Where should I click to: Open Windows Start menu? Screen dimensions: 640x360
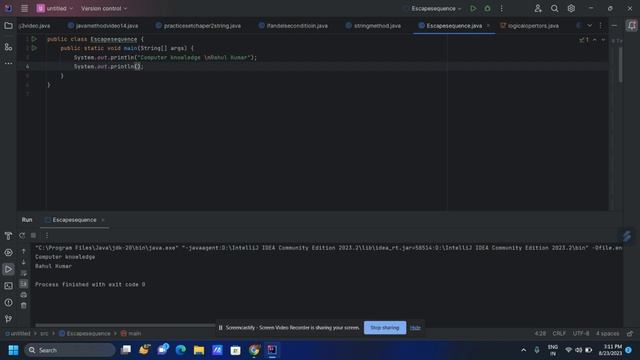13,350
